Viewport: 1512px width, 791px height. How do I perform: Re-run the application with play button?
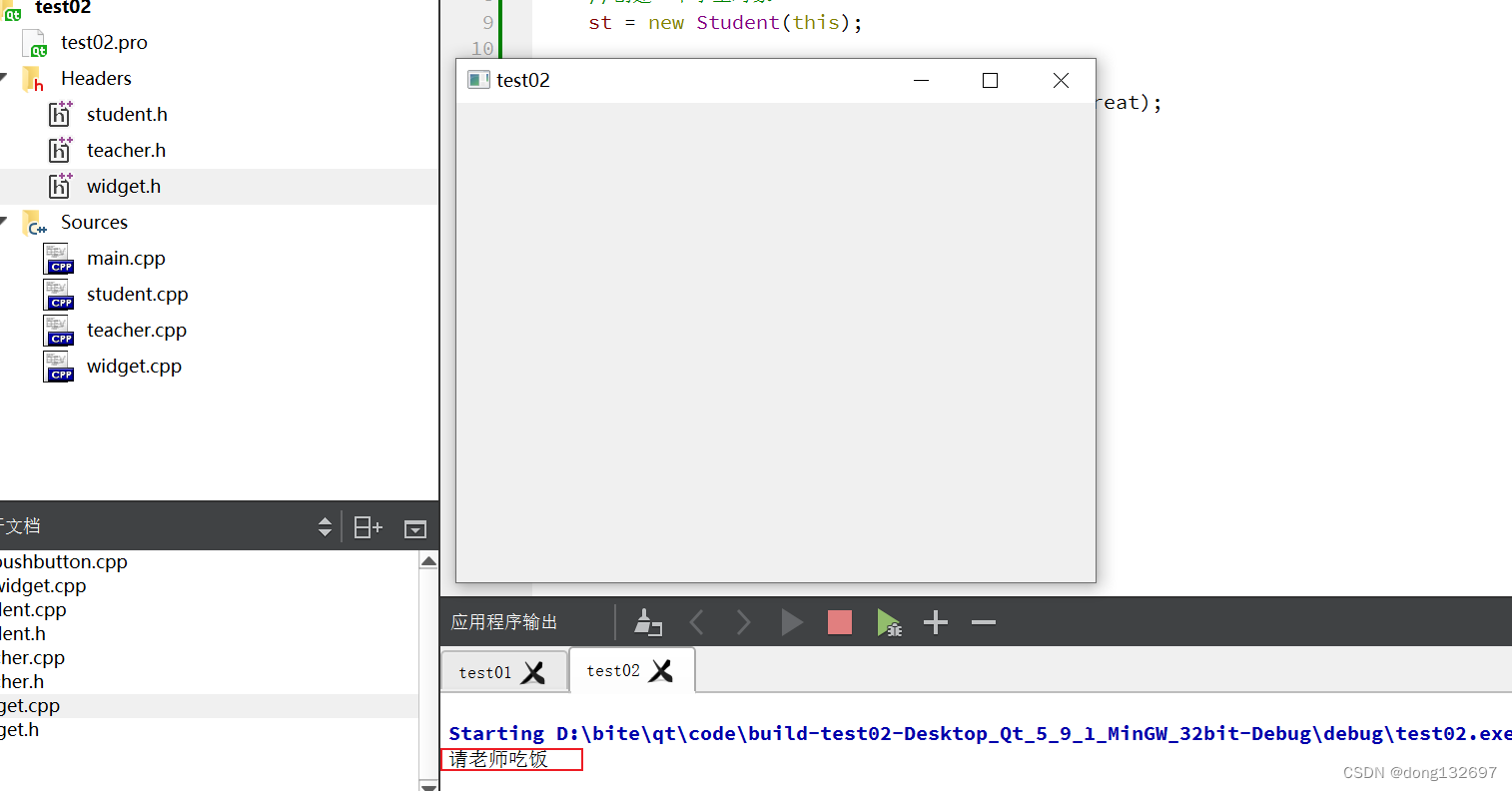(792, 622)
